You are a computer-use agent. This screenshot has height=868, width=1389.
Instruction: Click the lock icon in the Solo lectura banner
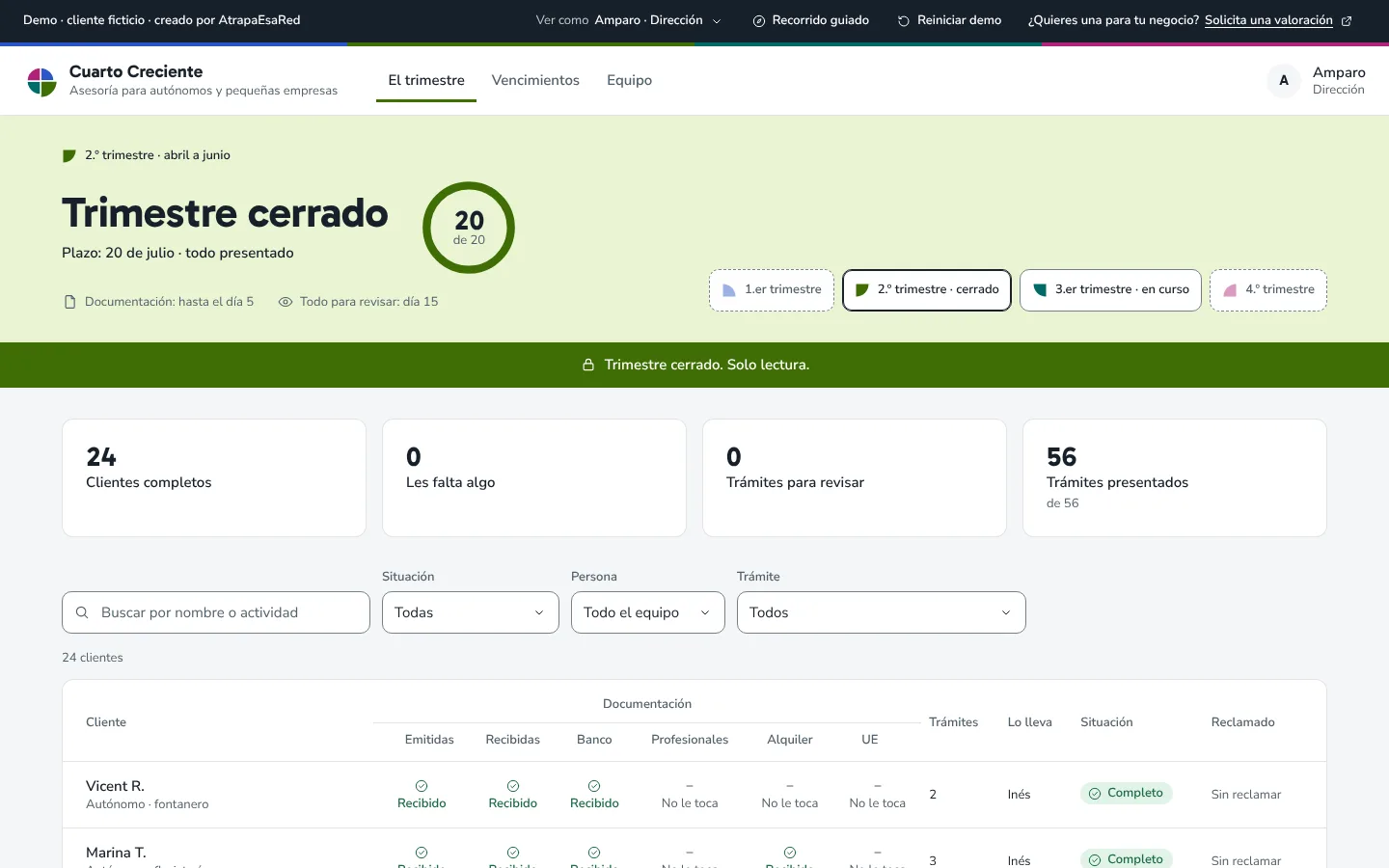(x=588, y=365)
